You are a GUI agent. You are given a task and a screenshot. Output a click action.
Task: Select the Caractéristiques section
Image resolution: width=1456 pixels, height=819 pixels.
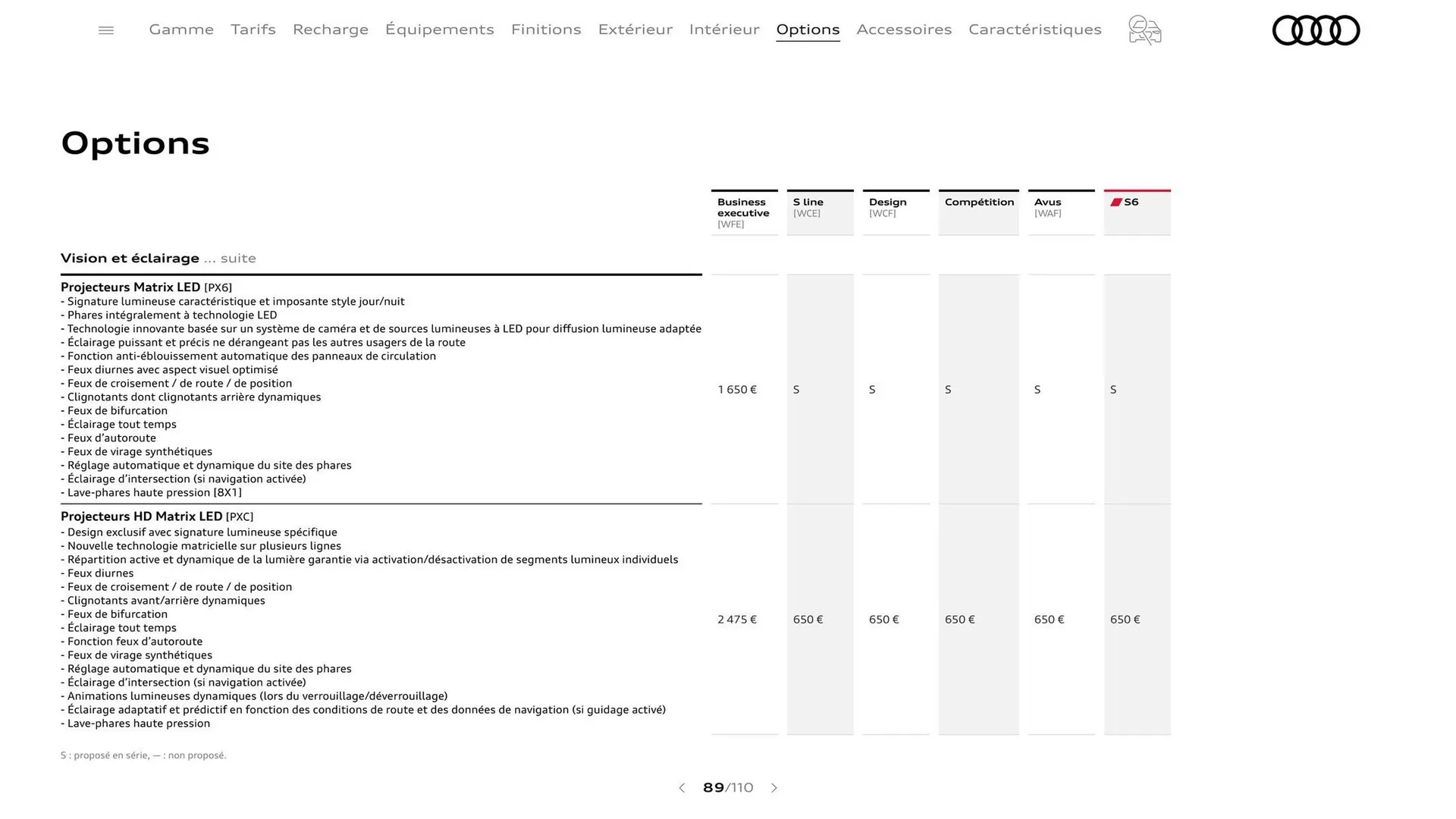[x=1034, y=30]
